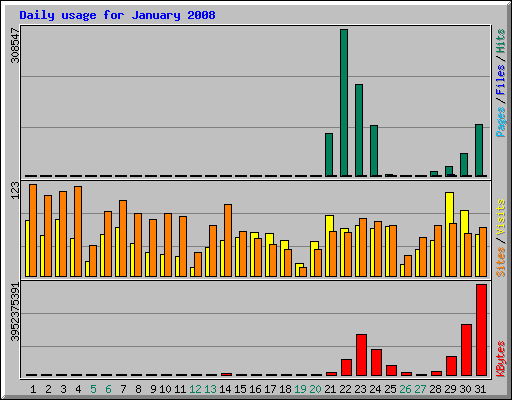Screen dimensions: 512x400
Task: Click the yellow visits bar for day 30
Action: pyautogui.click(x=464, y=222)
